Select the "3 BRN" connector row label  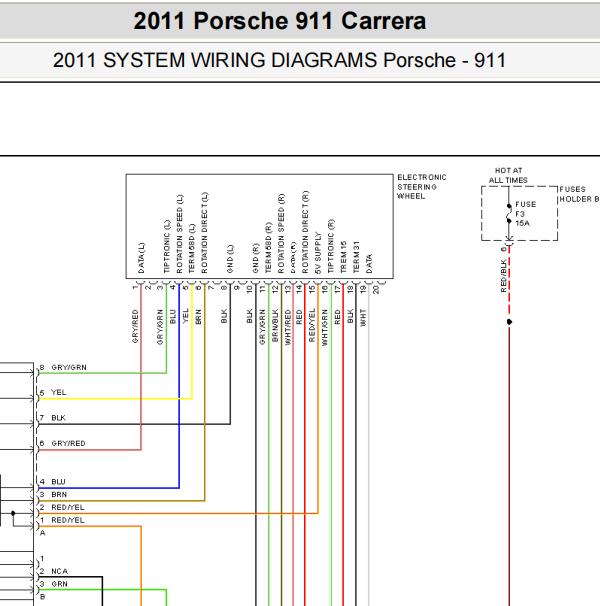(53, 494)
